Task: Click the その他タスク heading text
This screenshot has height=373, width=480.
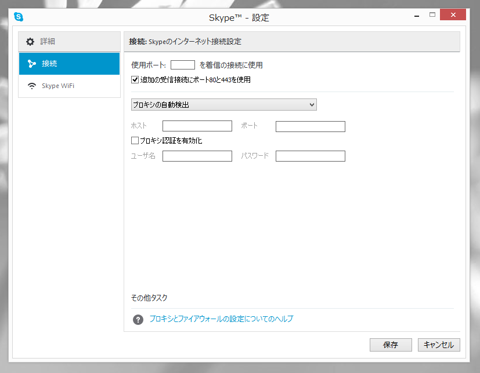Action: (x=149, y=298)
